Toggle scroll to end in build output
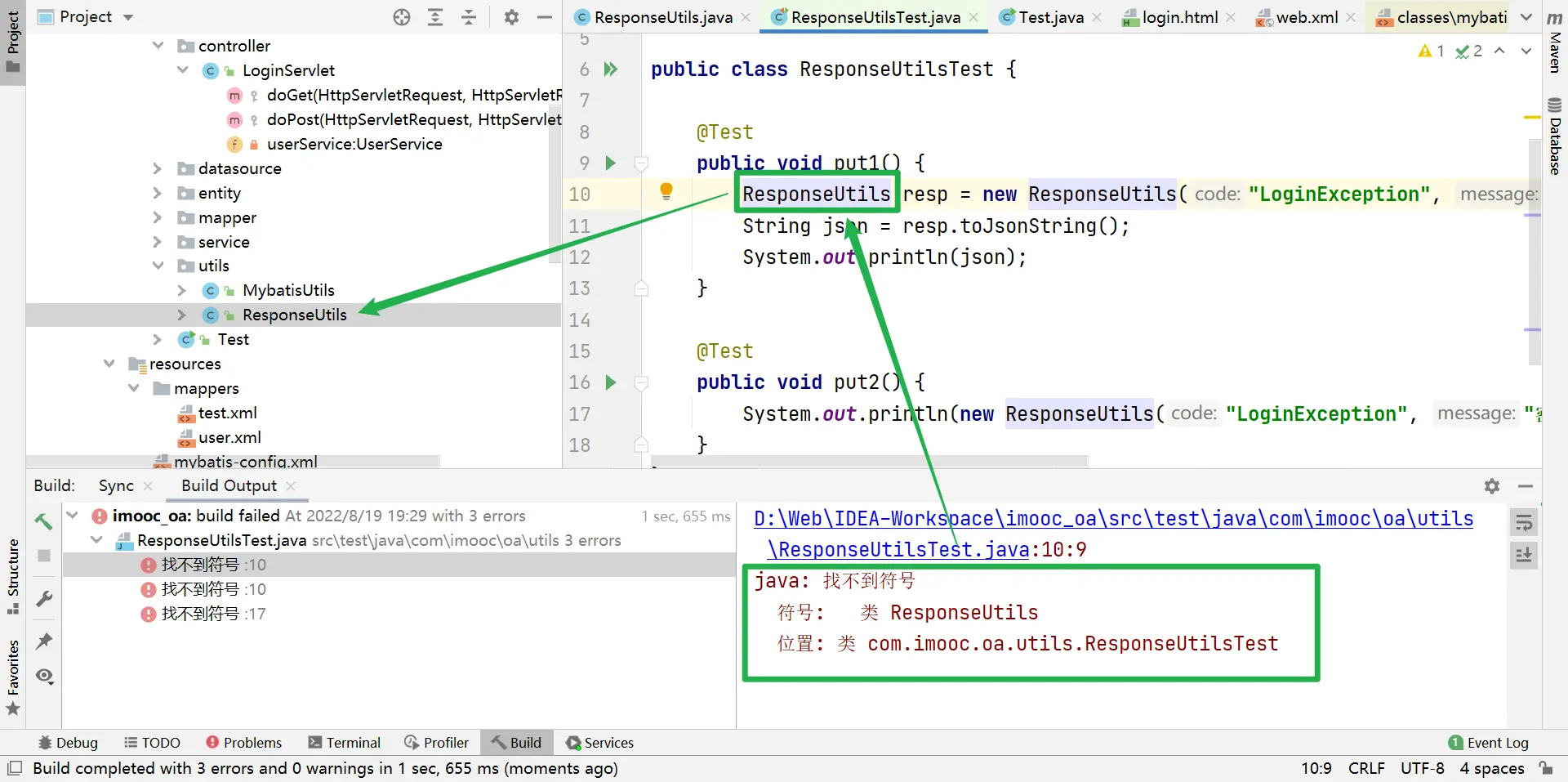Screen dimensions: 1568x782 1523,556
